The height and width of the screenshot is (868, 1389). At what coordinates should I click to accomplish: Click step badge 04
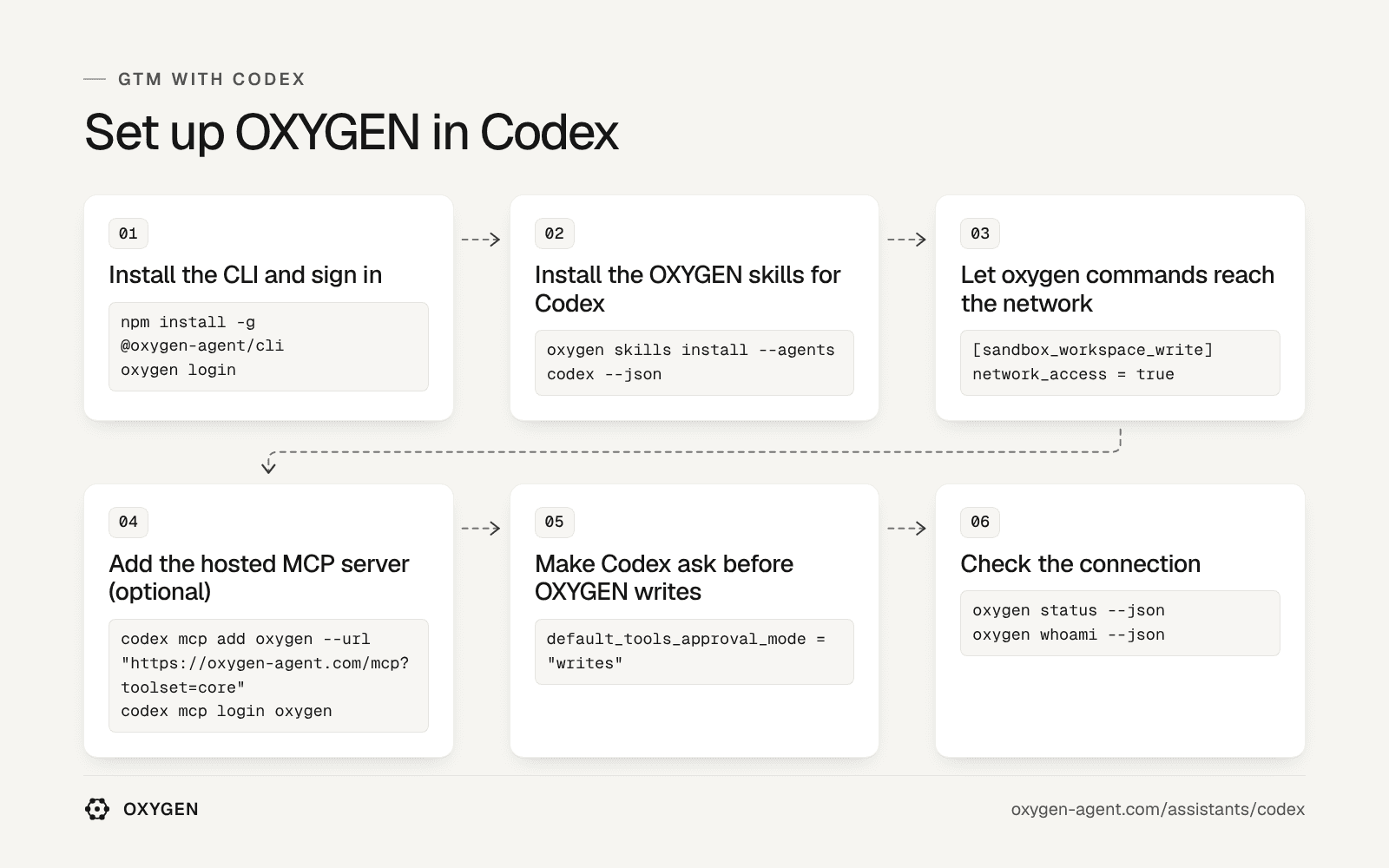[128, 522]
